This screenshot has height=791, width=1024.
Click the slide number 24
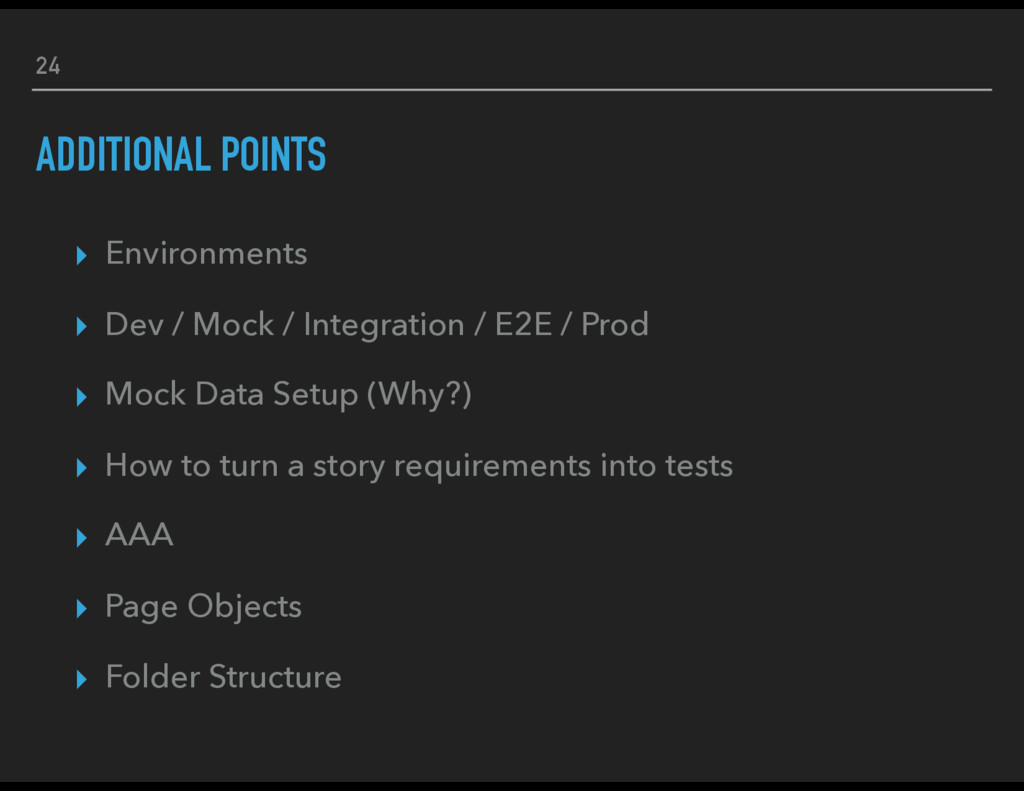(48, 65)
